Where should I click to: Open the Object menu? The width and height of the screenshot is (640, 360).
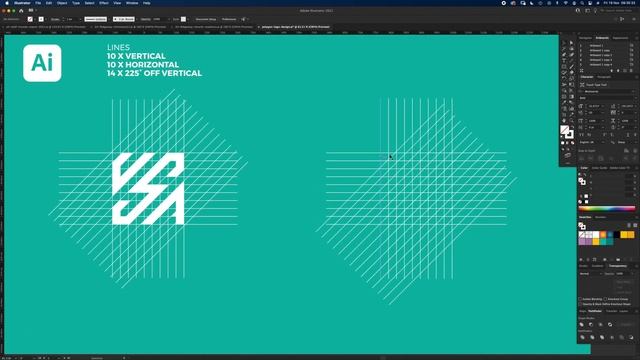coord(62,3)
